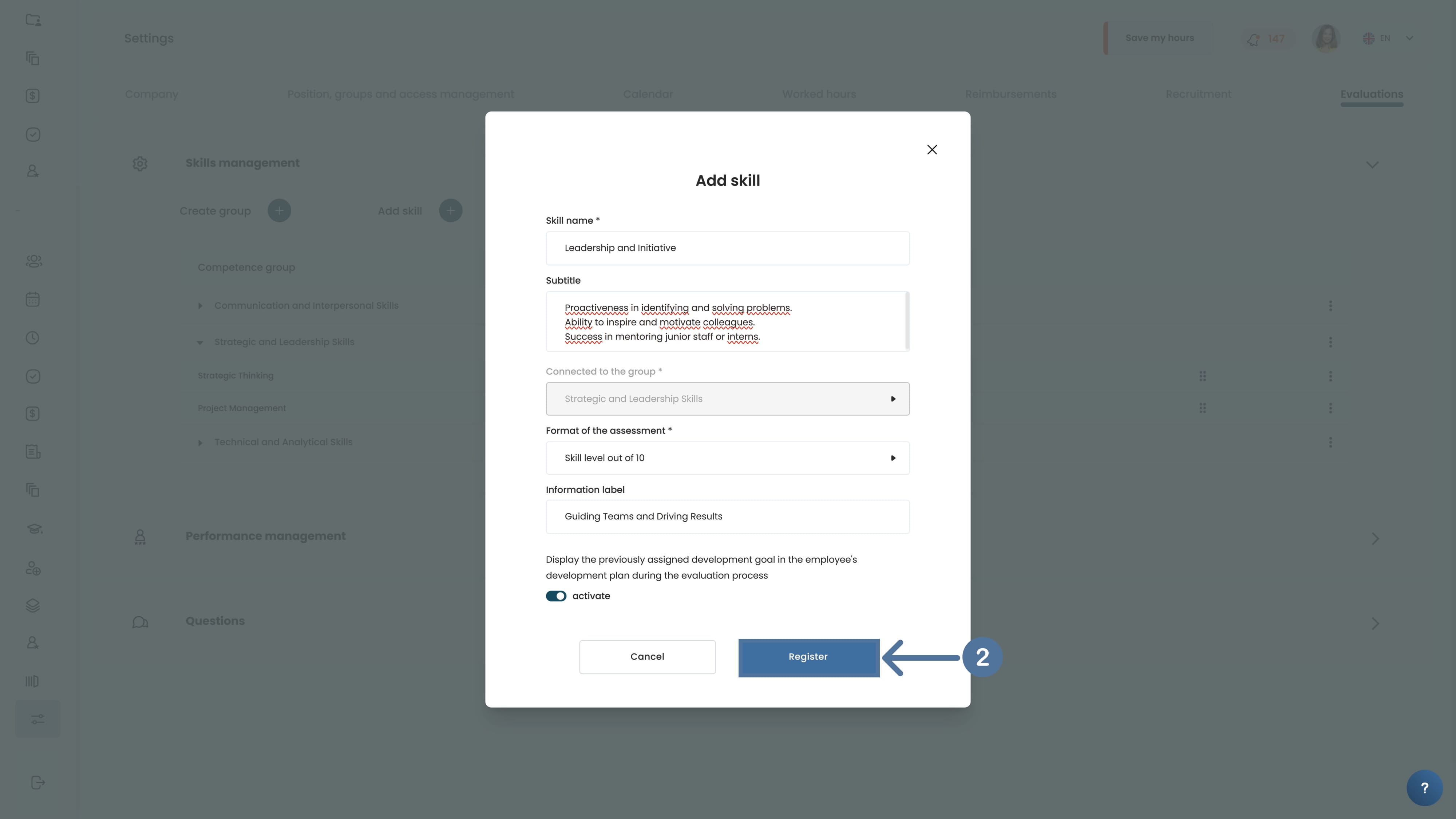Click the plus icon next to Add skill
The width and height of the screenshot is (1456, 819).
tap(451, 211)
